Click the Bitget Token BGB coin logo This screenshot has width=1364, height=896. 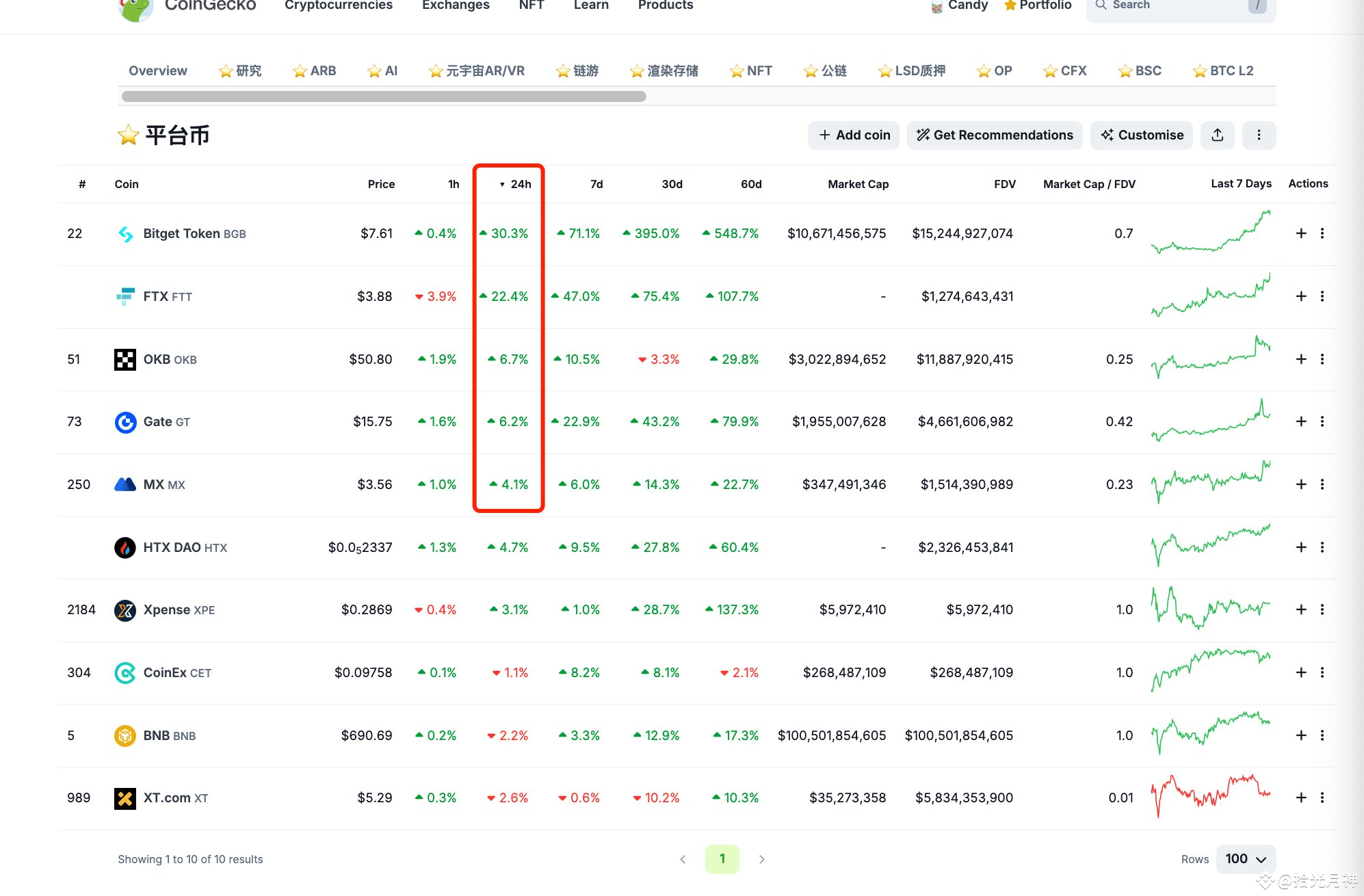tap(125, 233)
